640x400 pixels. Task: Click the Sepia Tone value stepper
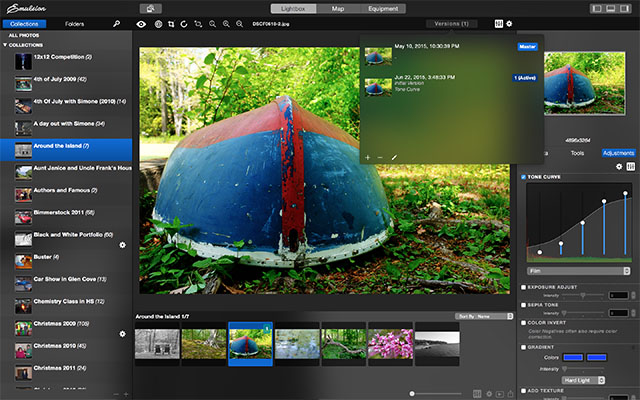tap(633, 313)
